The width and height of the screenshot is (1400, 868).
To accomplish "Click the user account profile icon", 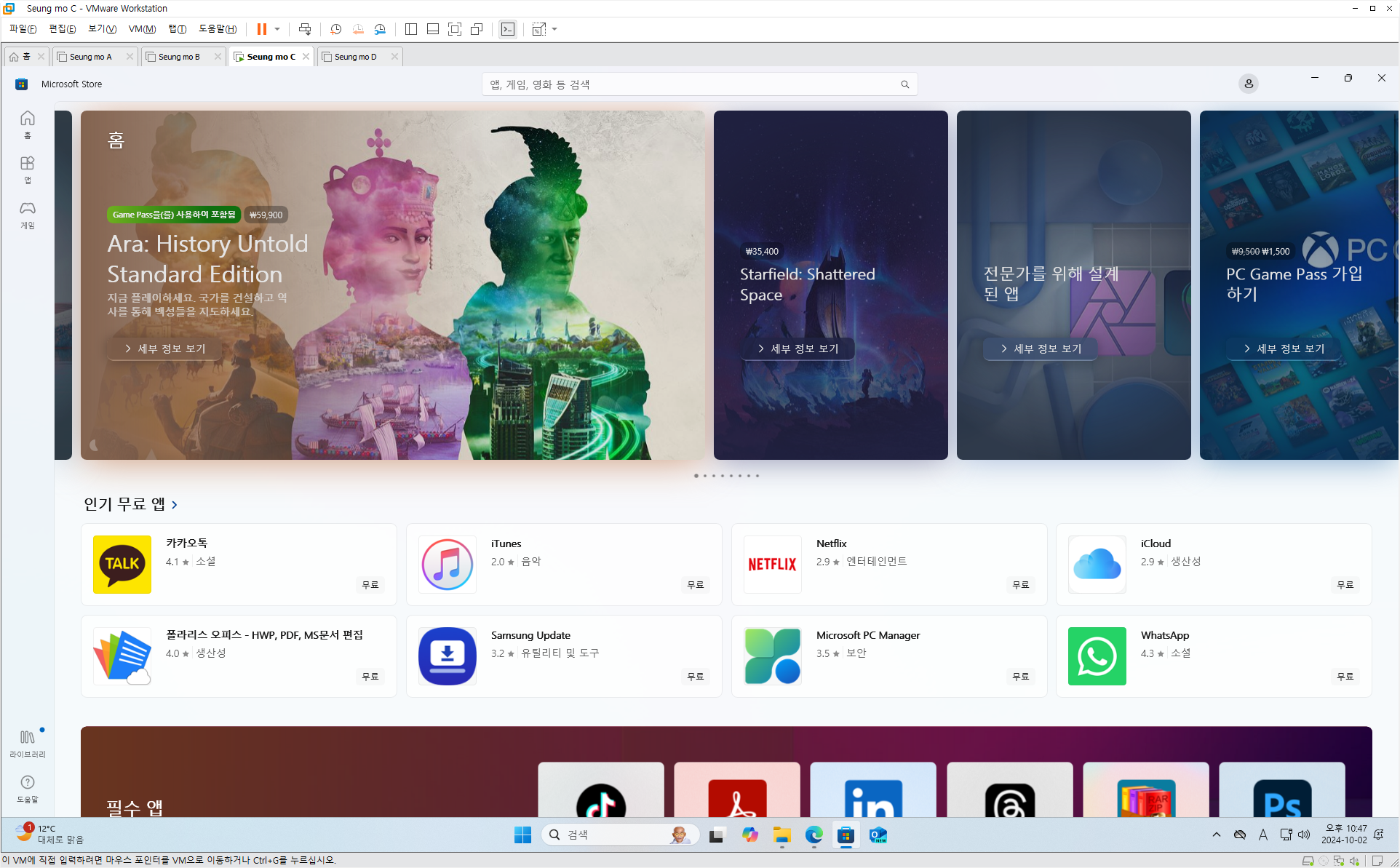I will pos(1248,84).
